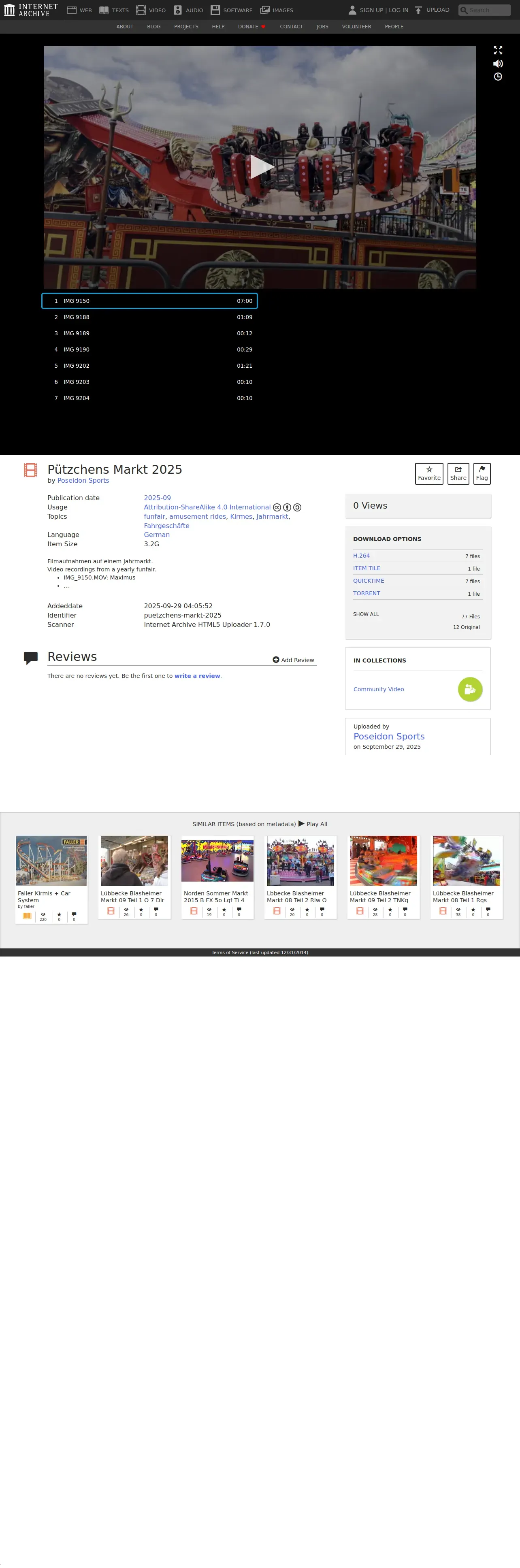The width and height of the screenshot is (520, 1568).
Task: Open the Upload arrow icon
Action: tap(418, 11)
